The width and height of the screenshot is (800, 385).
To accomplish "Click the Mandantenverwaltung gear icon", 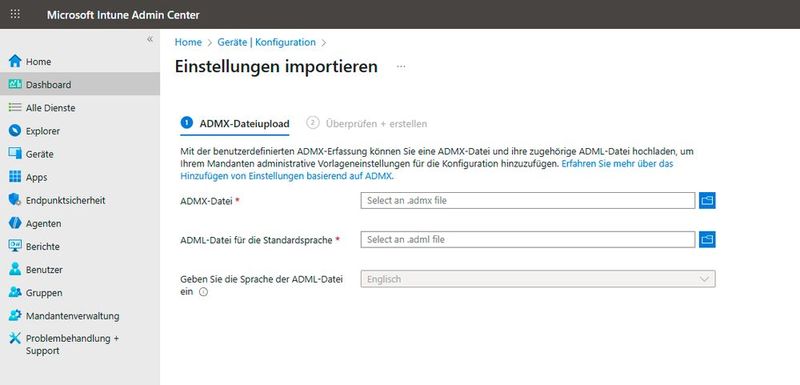I will pyautogui.click(x=15, y=316).
